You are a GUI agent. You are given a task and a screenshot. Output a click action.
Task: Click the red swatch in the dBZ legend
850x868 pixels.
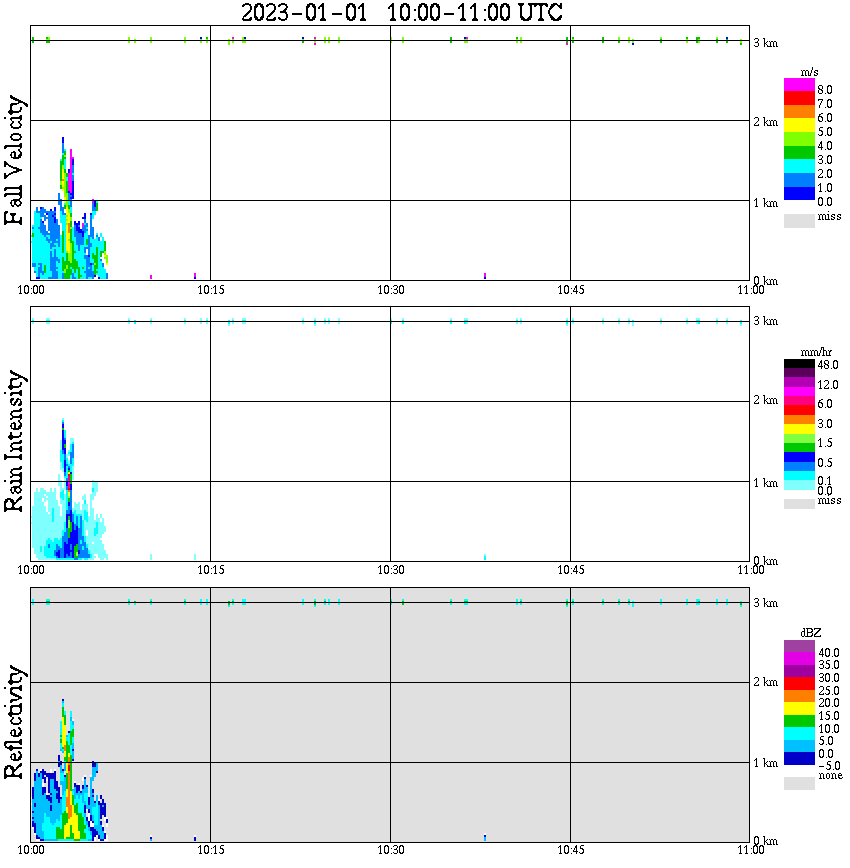click(799, 684)
